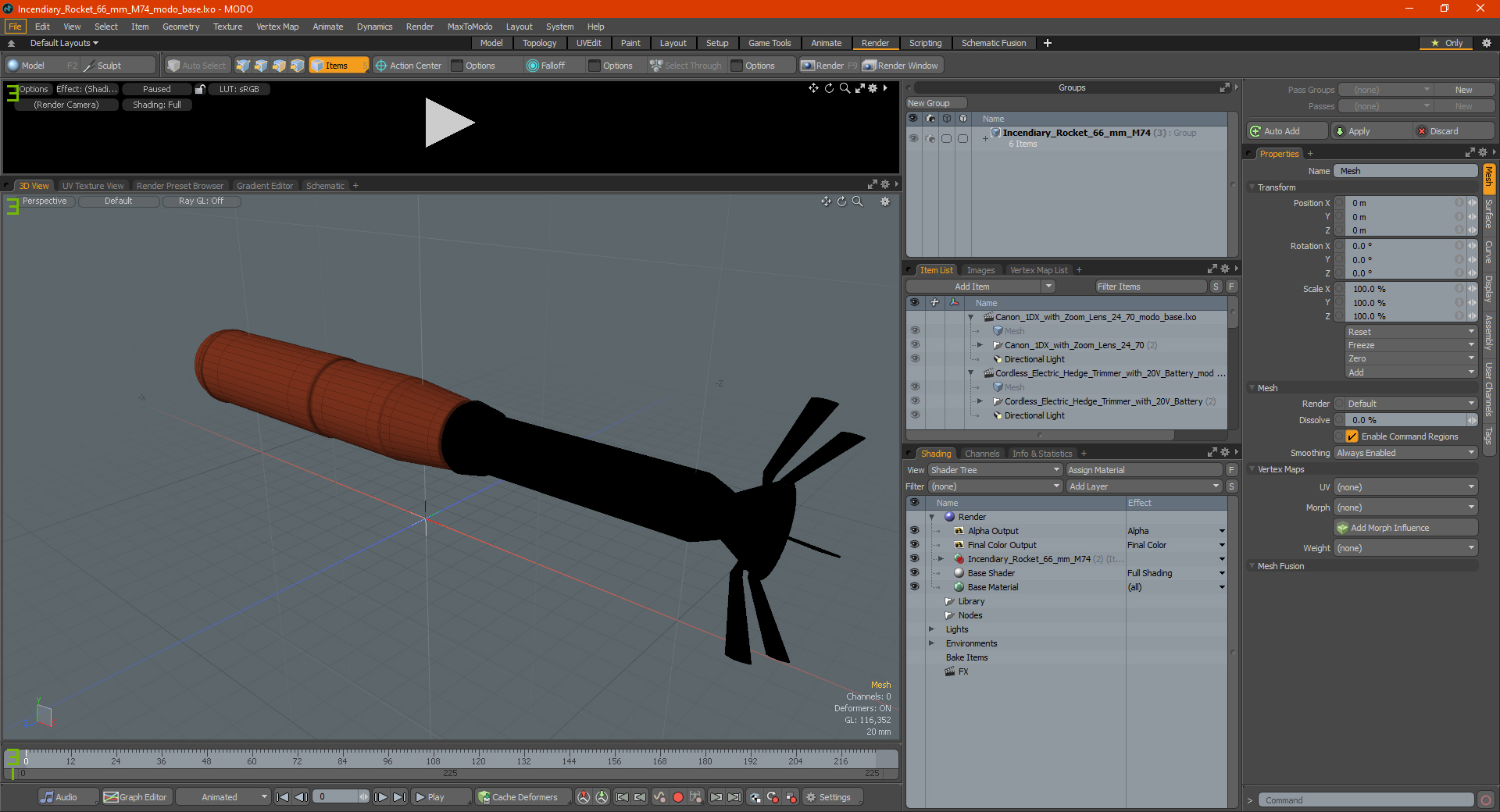Click the render preview reset rotate icon
The width and height of the screenshot is (1500, 812).
829,88
